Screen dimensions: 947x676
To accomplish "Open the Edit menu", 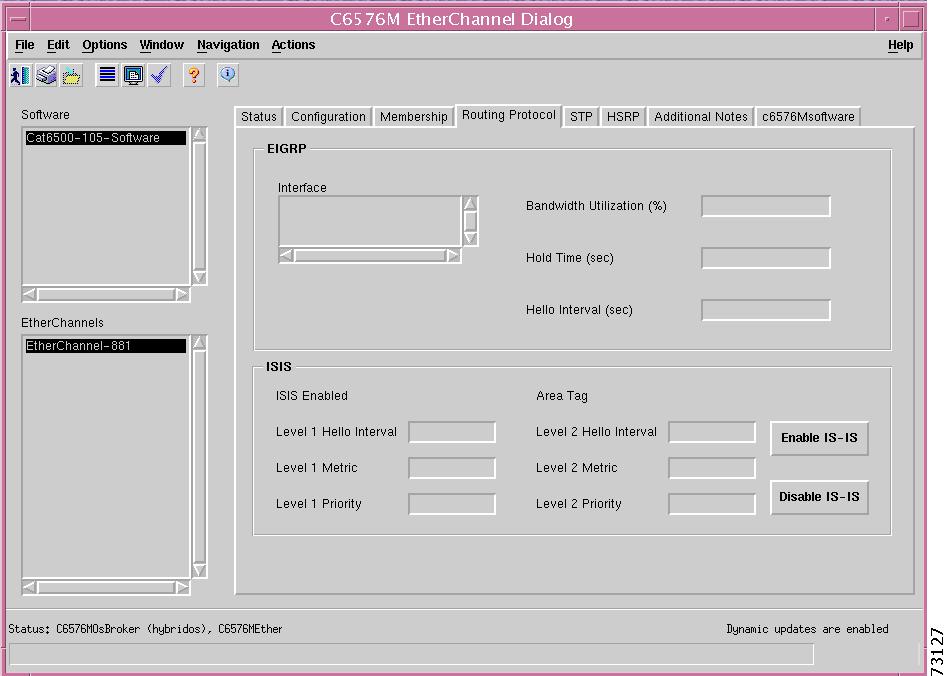I will (x=58, y=45).
